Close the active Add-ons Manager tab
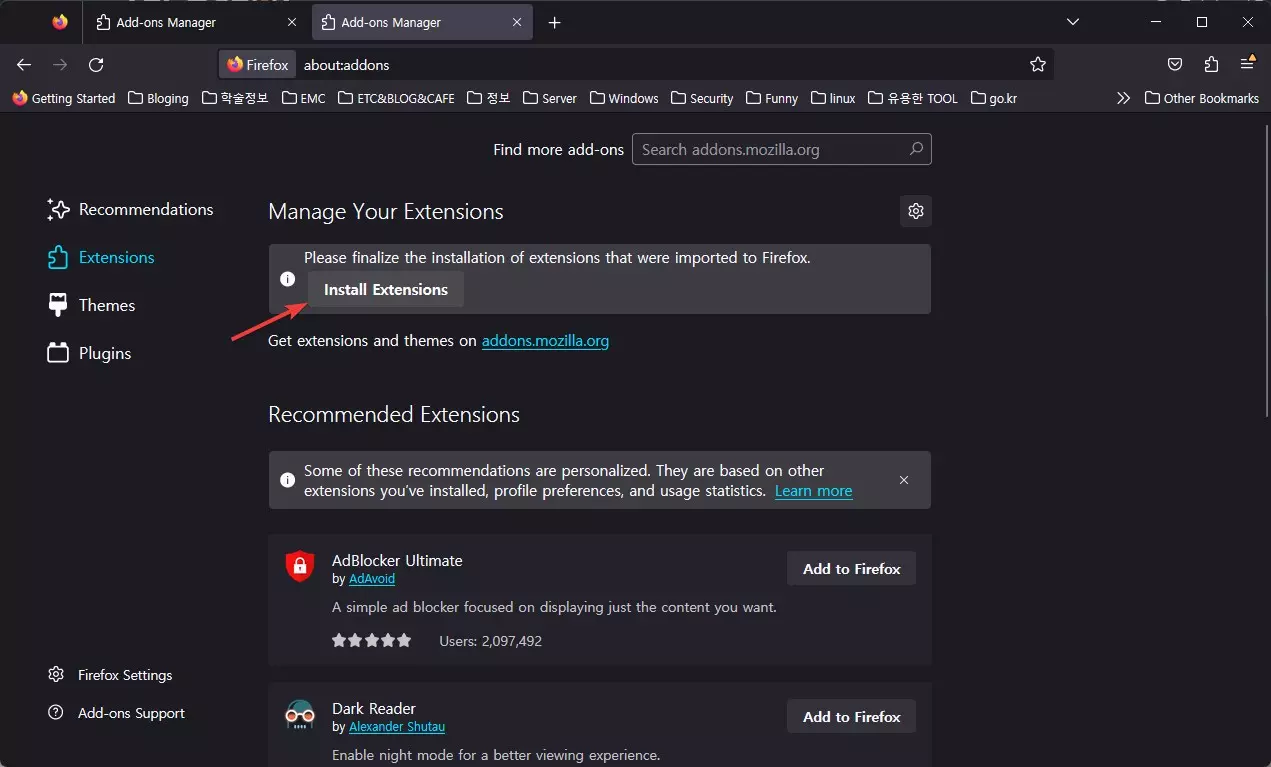The width and height of the screenshot is (1271, 767). (x=516, y=22)
